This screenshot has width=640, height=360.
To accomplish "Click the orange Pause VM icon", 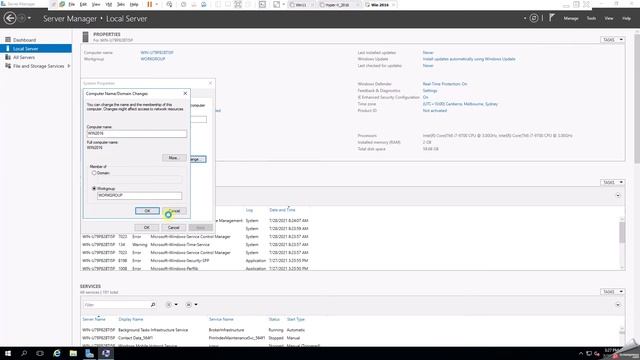I will pos(149,4).
